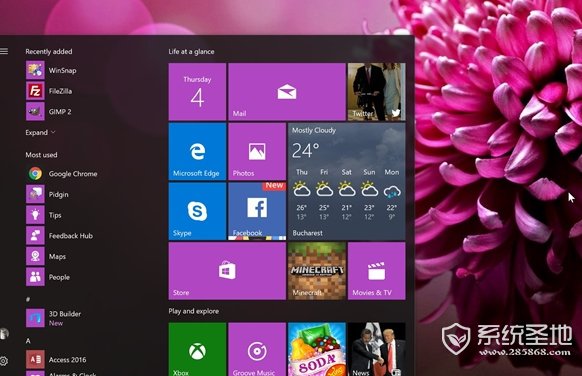Image resolution: width=582 pixels, height=376 pixels.
Task: Click the 'Most used' heading
Action: pyautogui.click(x=41, y=155)
